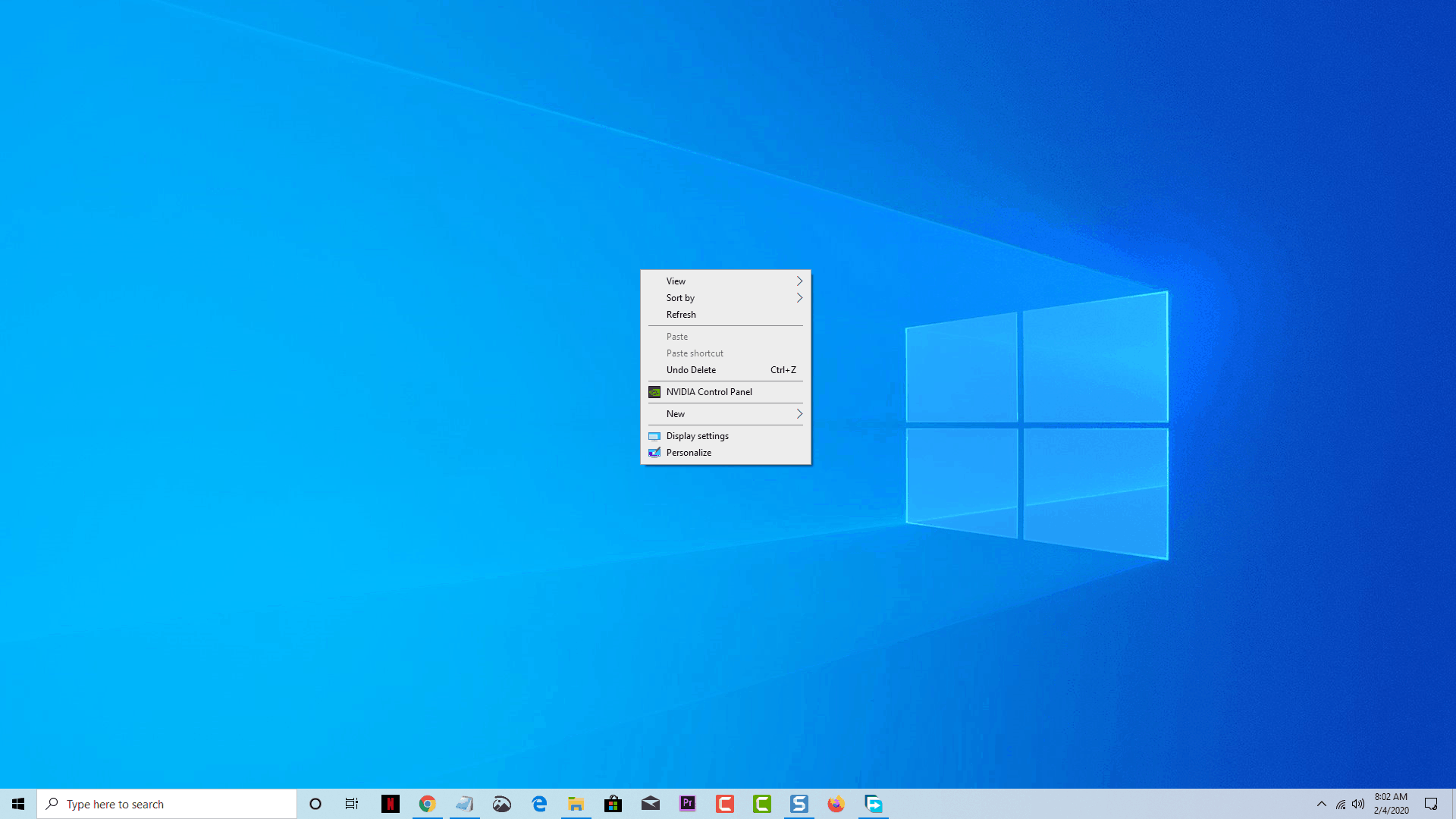Viewport: 1456px width, 819px height.
Task: Open Cortana from the taskbar circle
Action: (315, 804)
